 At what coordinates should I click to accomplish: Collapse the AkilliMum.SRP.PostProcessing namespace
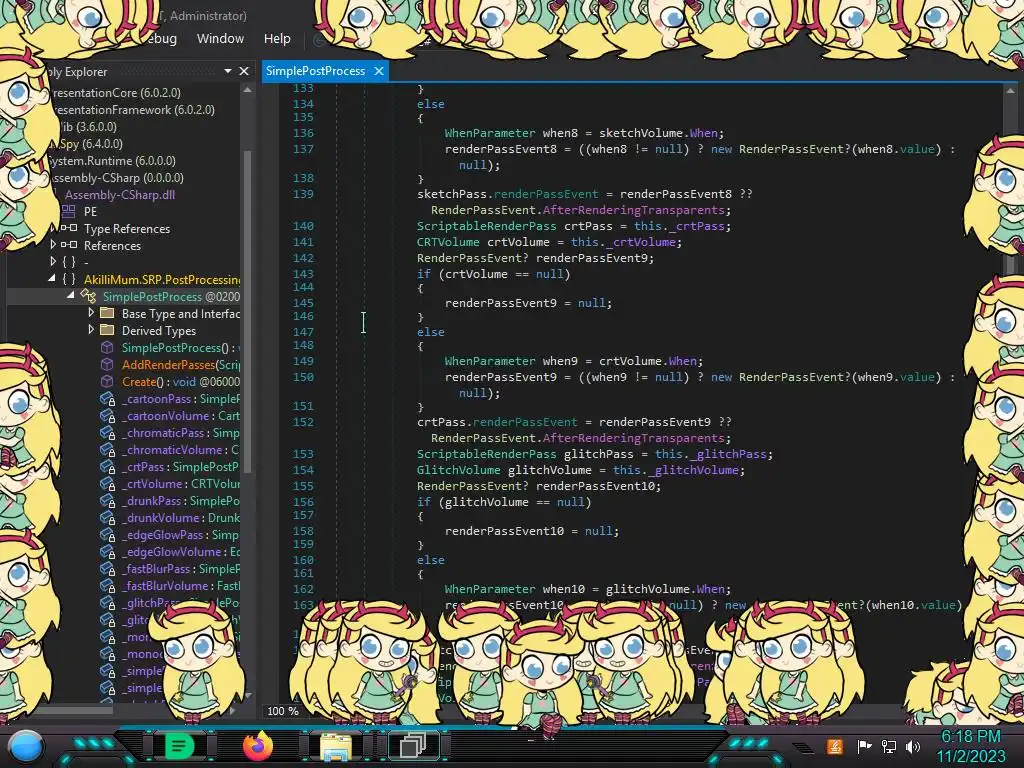click(52, 278)
